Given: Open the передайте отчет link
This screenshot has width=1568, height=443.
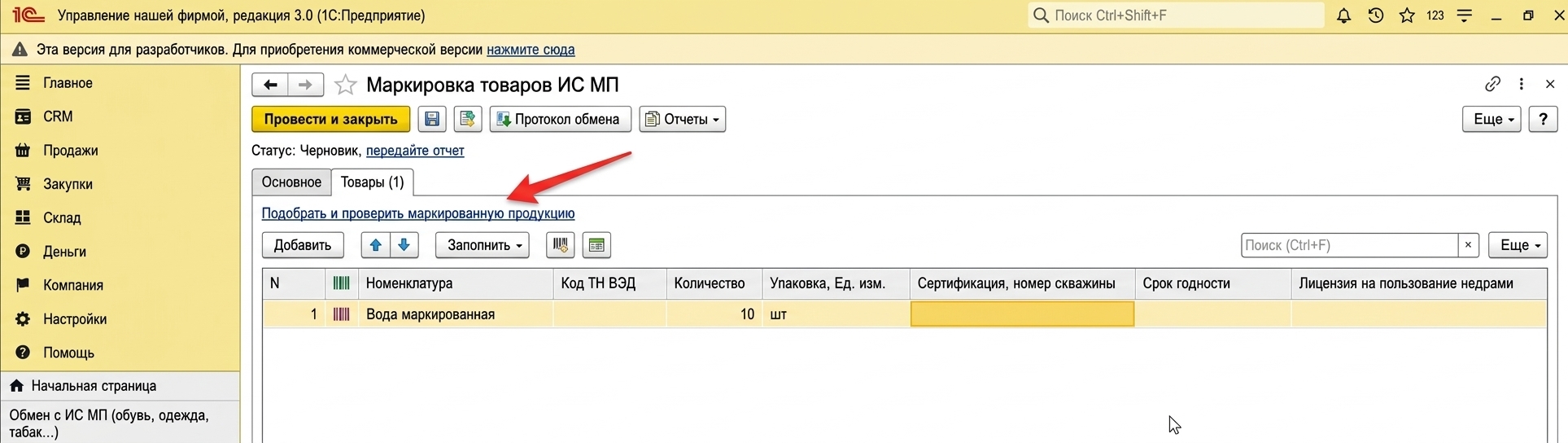Looking at the screenshot, I should 415,151.
